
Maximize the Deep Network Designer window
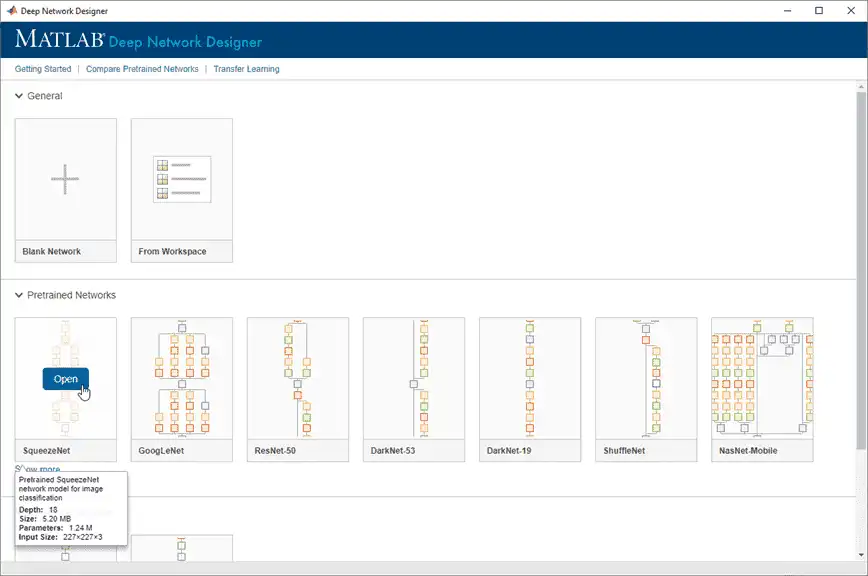pos(819,11)
